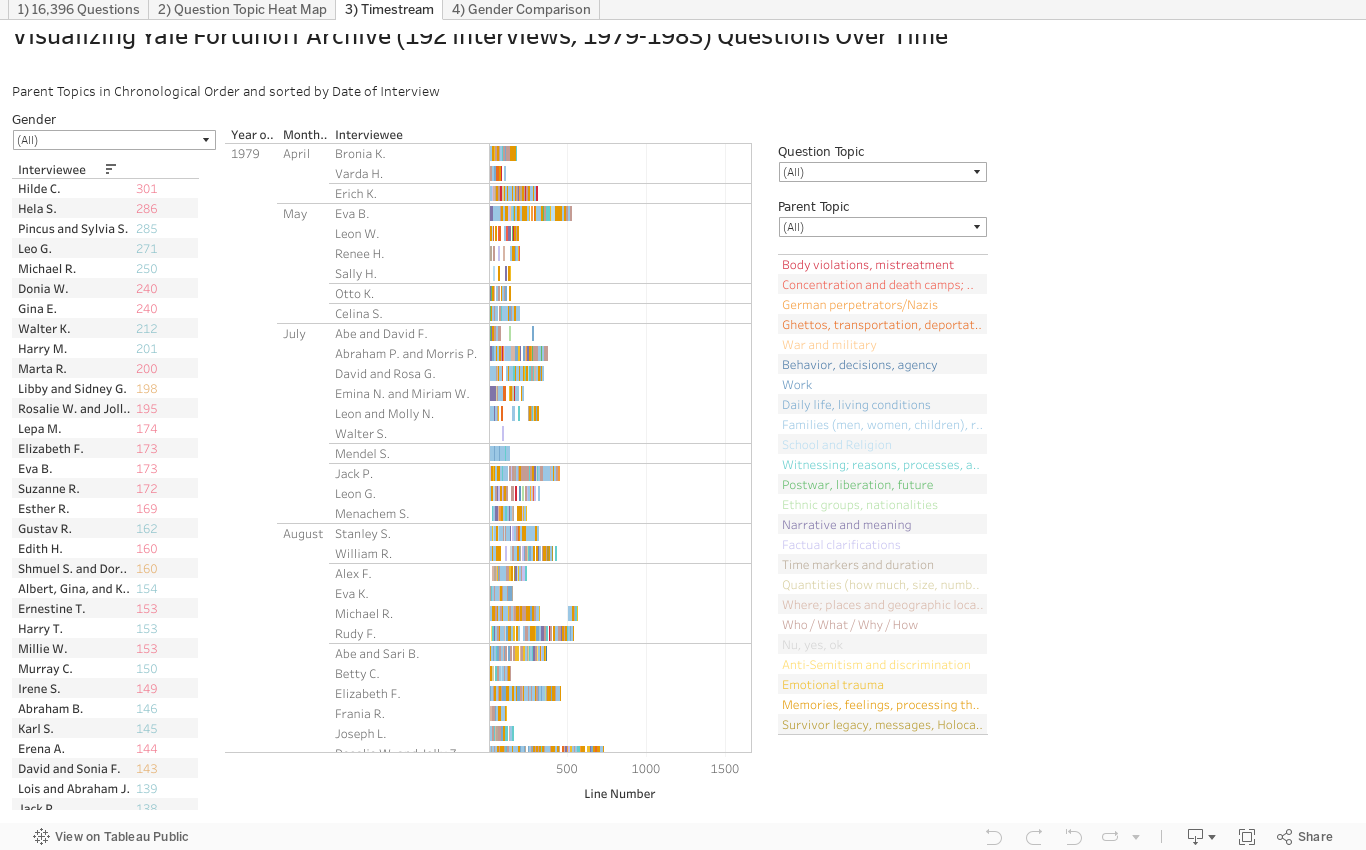Click Pincus and Sylvia S. row

coord(105,229)
